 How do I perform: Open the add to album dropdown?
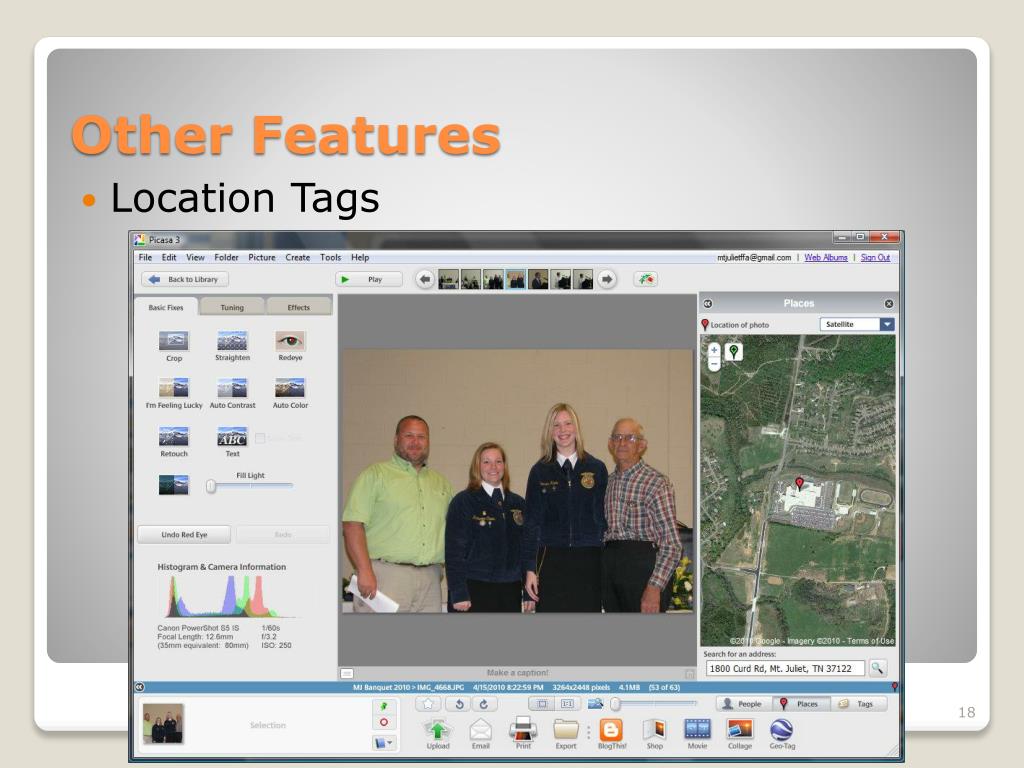(383, 743)
